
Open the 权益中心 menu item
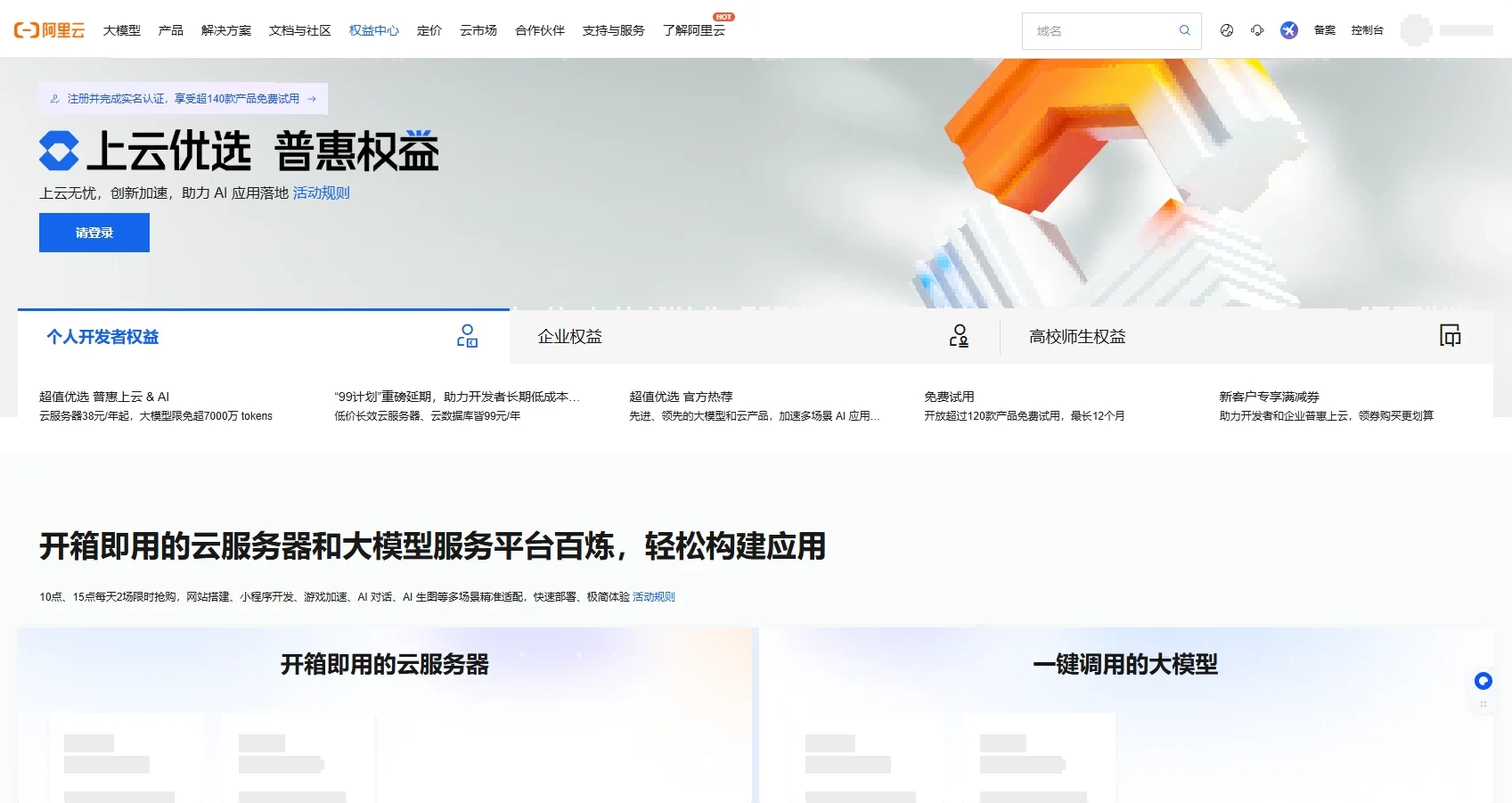click(x=373, y=30)
